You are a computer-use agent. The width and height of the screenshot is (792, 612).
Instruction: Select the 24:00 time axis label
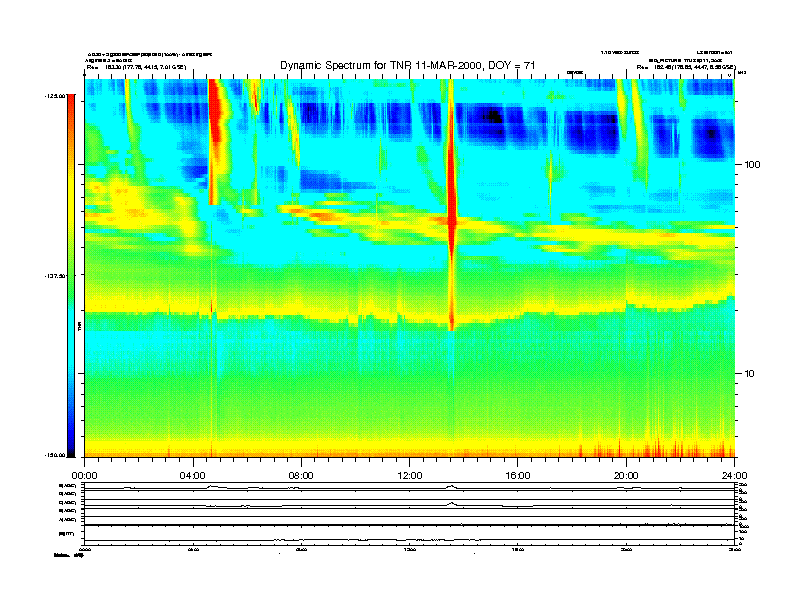coord(734,476)
